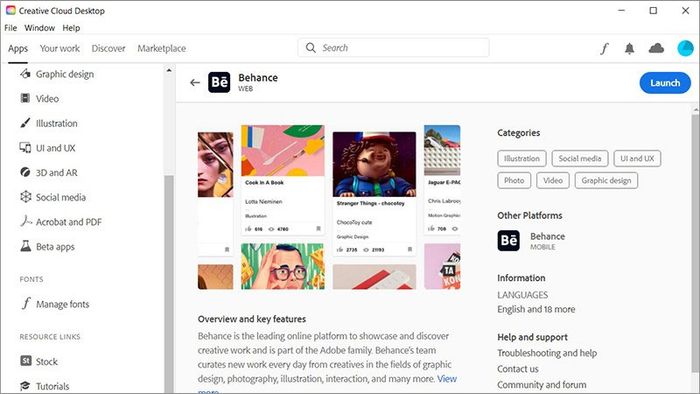Click the Lotta Nieminen author name

click(263, 202)
